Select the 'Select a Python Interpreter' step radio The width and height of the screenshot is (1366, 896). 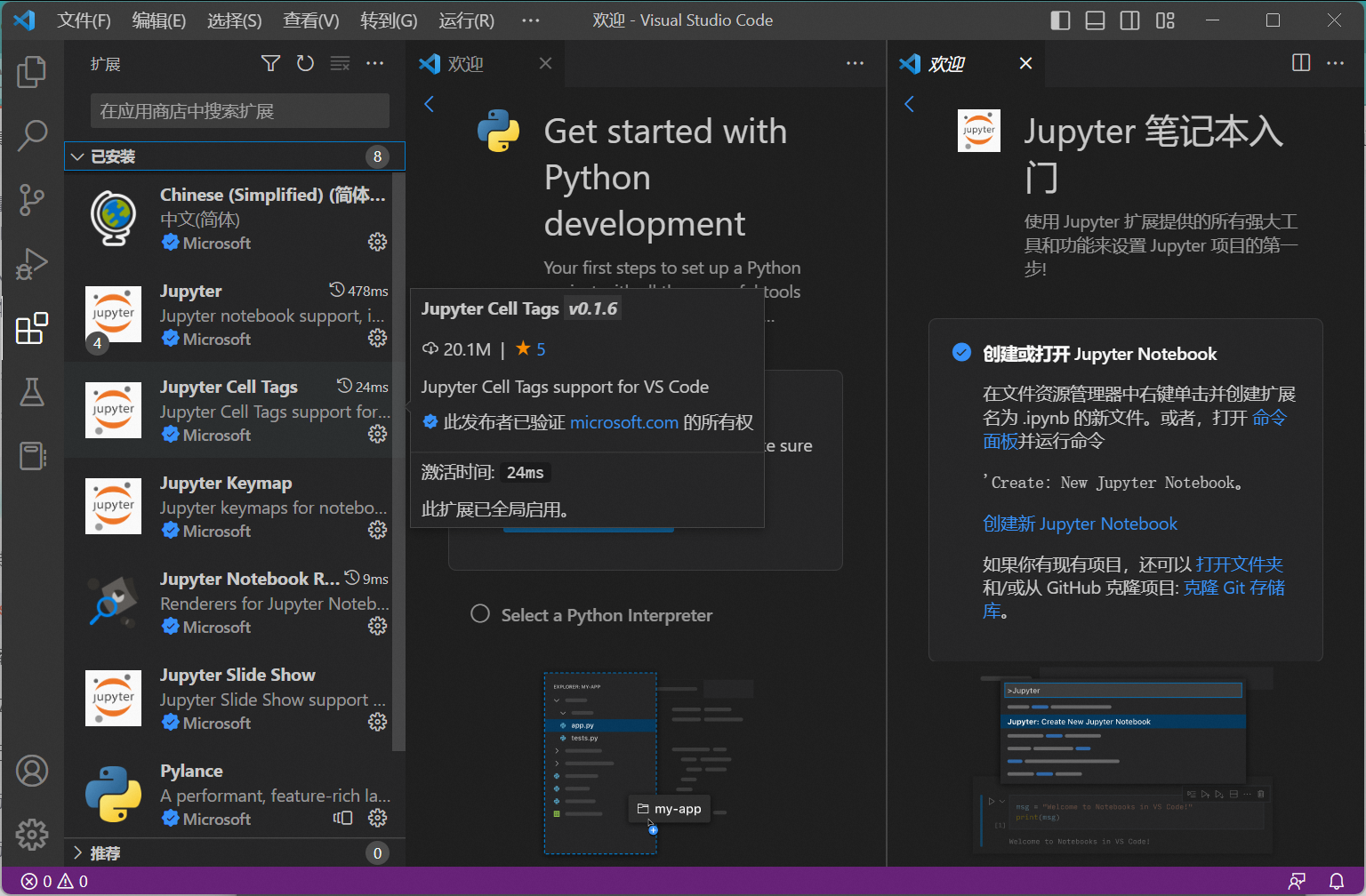(x=480, y=614)
